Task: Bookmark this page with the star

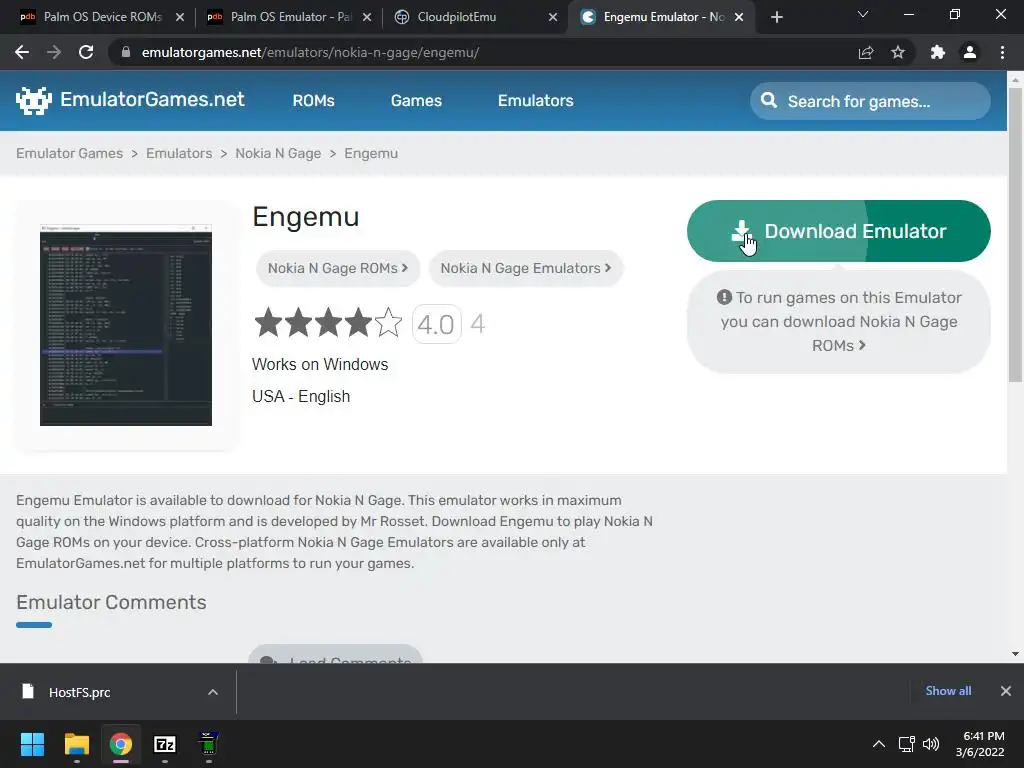Action: click(x=898, y=52)
